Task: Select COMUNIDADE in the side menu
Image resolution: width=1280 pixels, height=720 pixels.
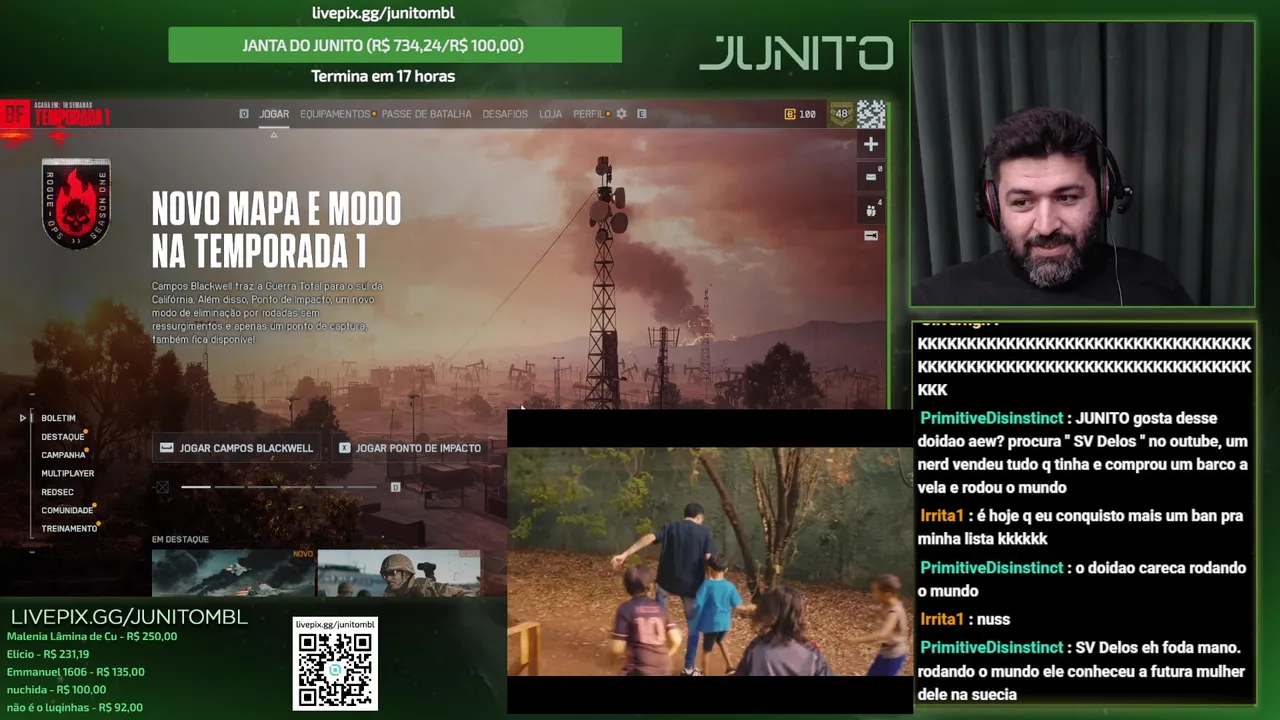Action: pyautogui.click(x=67, y=510)
